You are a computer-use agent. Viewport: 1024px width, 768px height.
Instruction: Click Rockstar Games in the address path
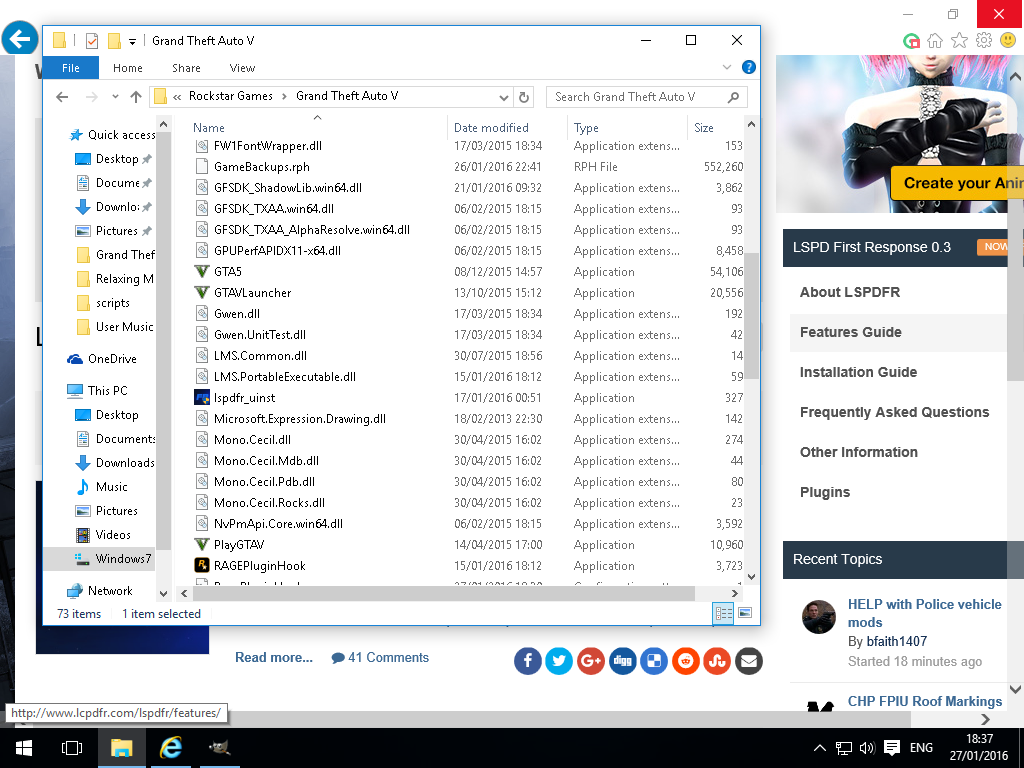231,96
